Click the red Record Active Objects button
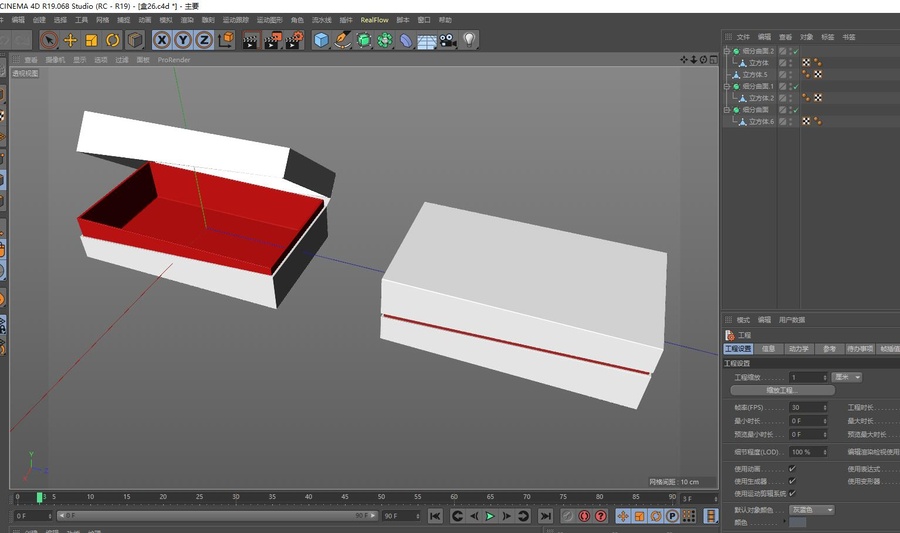This screenshot has width=900, height=533. click(584, 516)
